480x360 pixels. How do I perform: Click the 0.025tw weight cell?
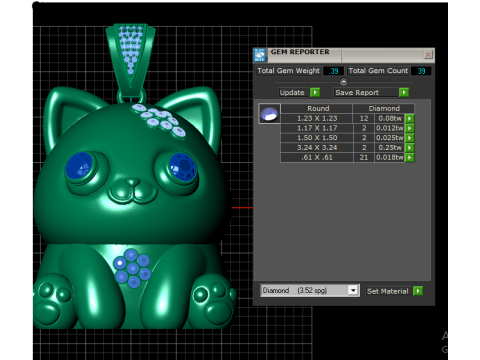click(389, 138)
